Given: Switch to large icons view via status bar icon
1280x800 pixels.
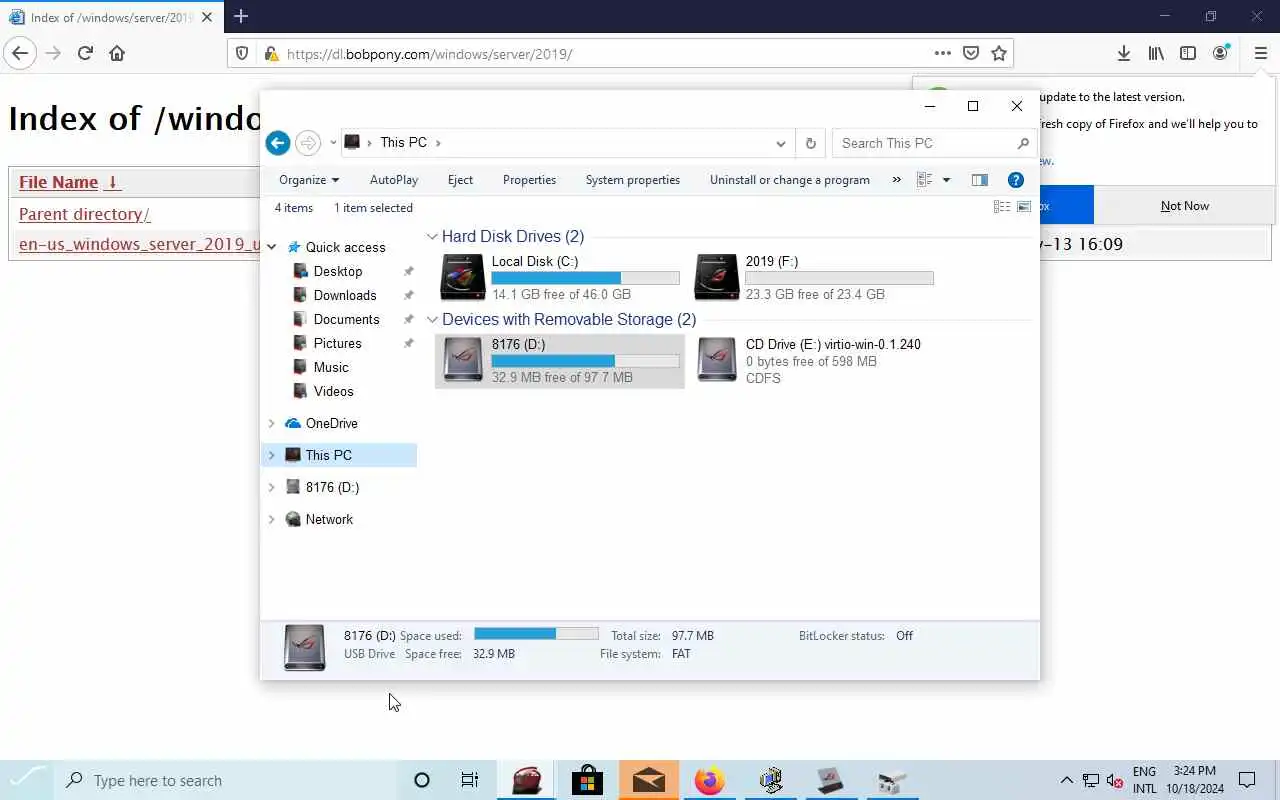Looking at the screenshot, I should click(x=1023, y=207).
